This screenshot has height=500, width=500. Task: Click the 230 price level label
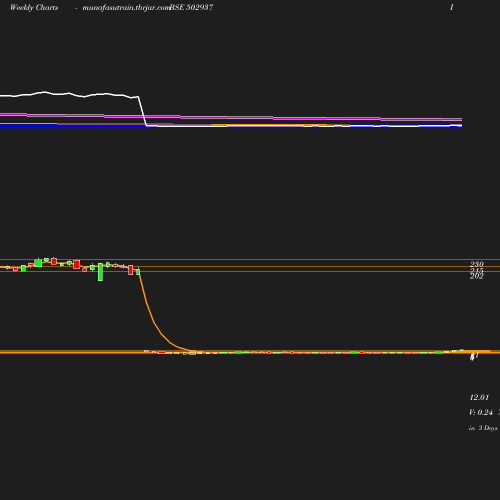[477, 264]
